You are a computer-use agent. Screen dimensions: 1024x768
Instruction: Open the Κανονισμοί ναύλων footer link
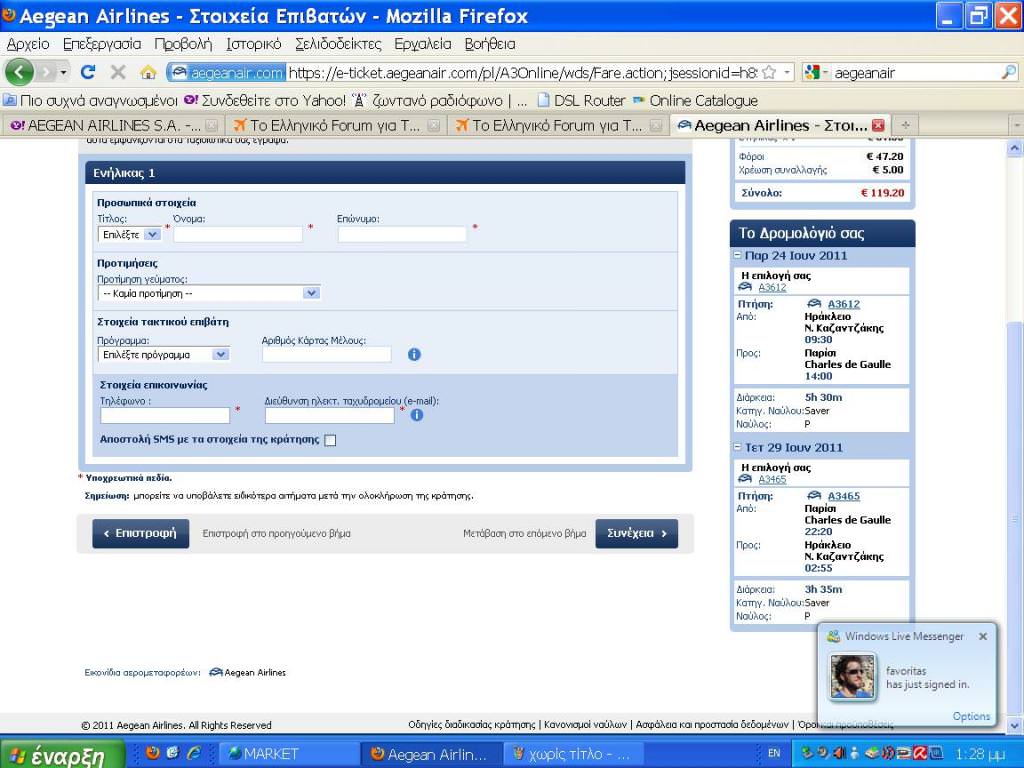(585, 724)
